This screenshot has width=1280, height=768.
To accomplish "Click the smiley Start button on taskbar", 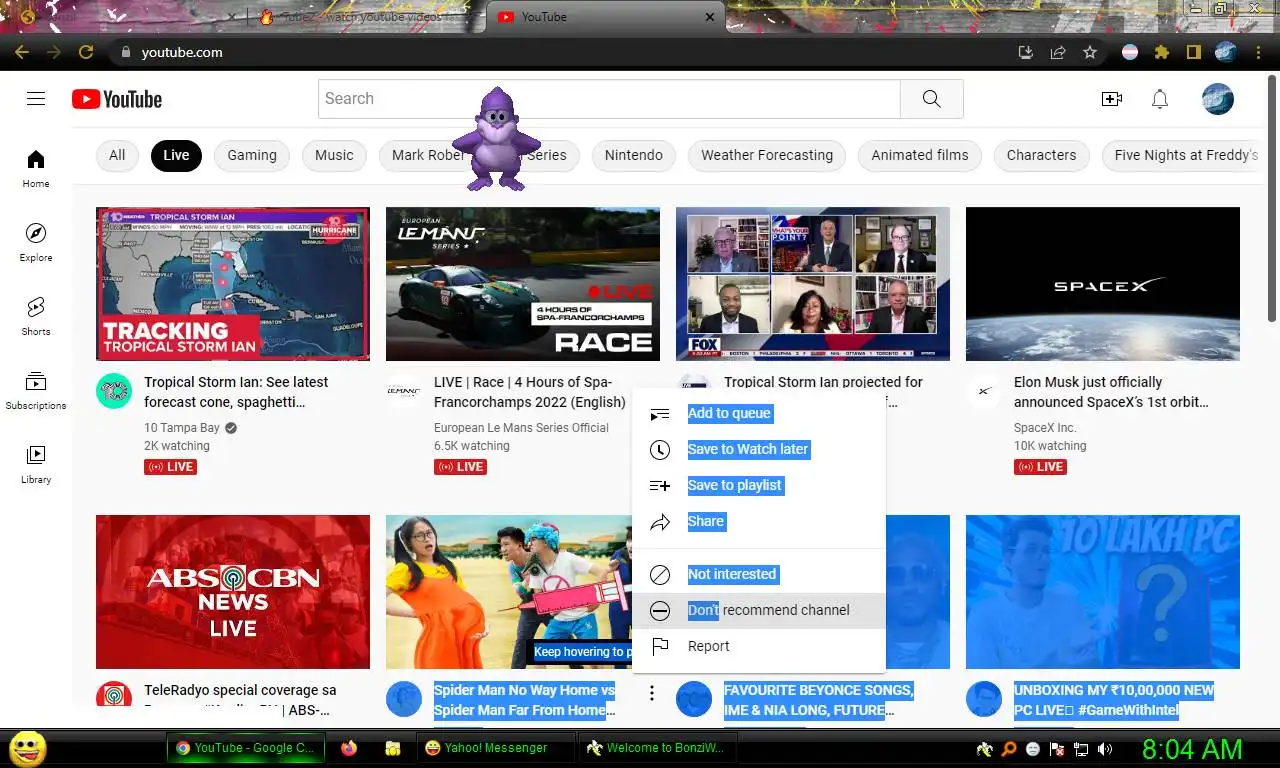I will pos(27,747).
